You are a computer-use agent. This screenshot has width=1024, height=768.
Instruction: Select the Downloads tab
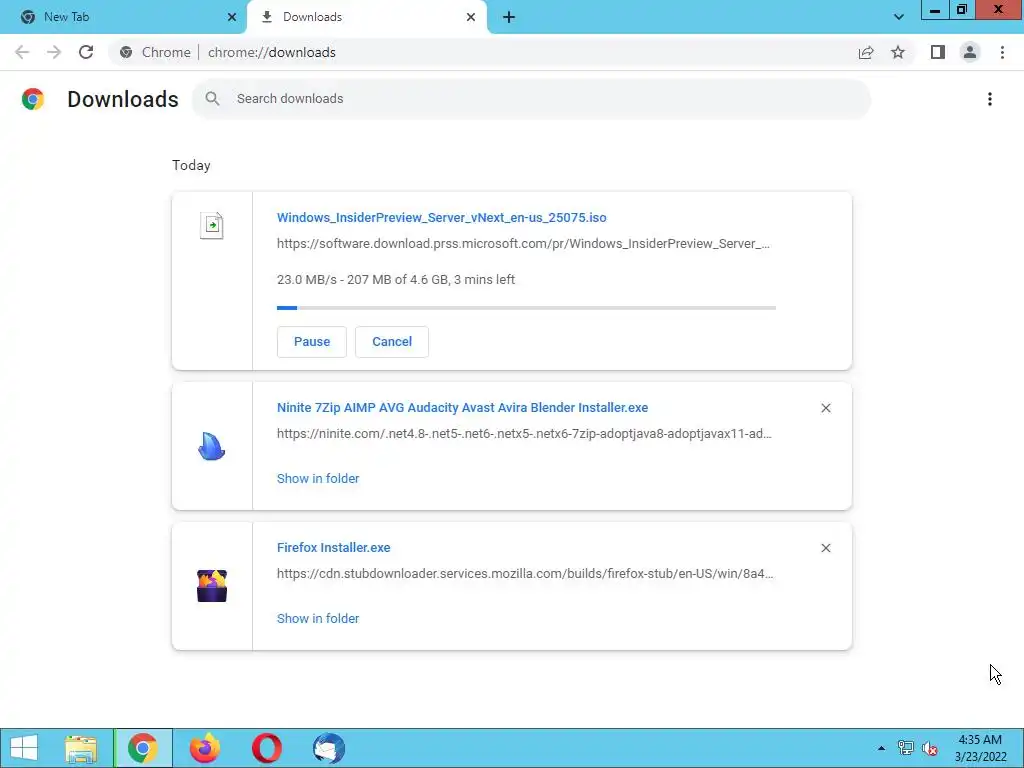click(367, 17)
